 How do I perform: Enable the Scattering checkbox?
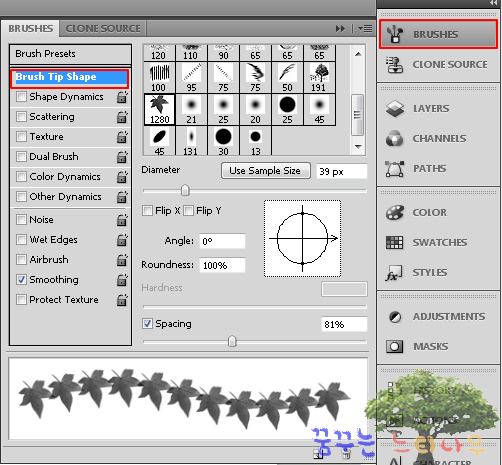point(21,117)
